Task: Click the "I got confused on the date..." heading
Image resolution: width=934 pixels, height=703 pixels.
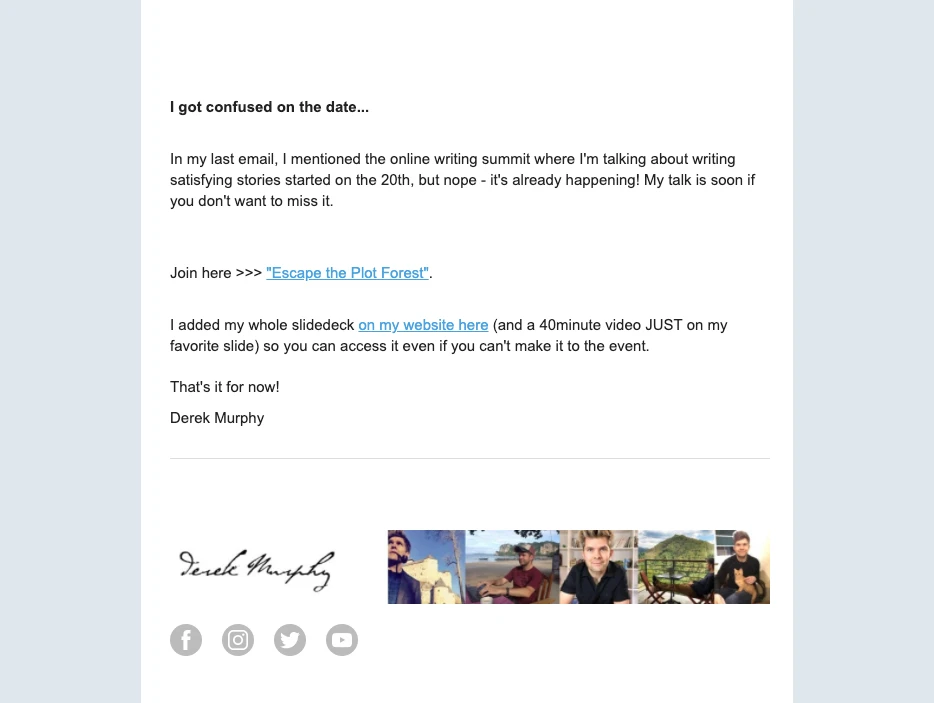Action: click(269, 107)
